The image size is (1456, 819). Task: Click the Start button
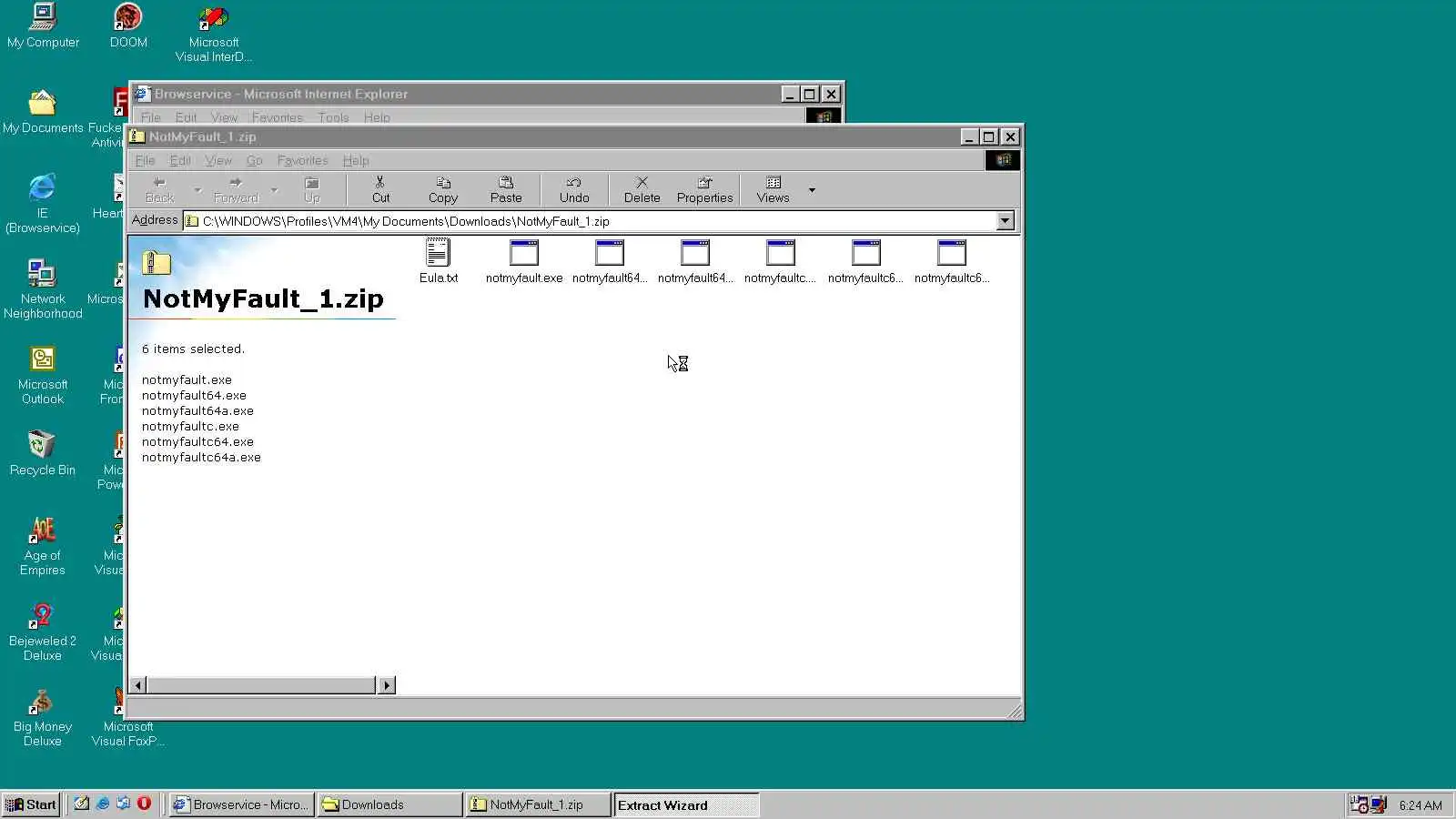[32, 804]
